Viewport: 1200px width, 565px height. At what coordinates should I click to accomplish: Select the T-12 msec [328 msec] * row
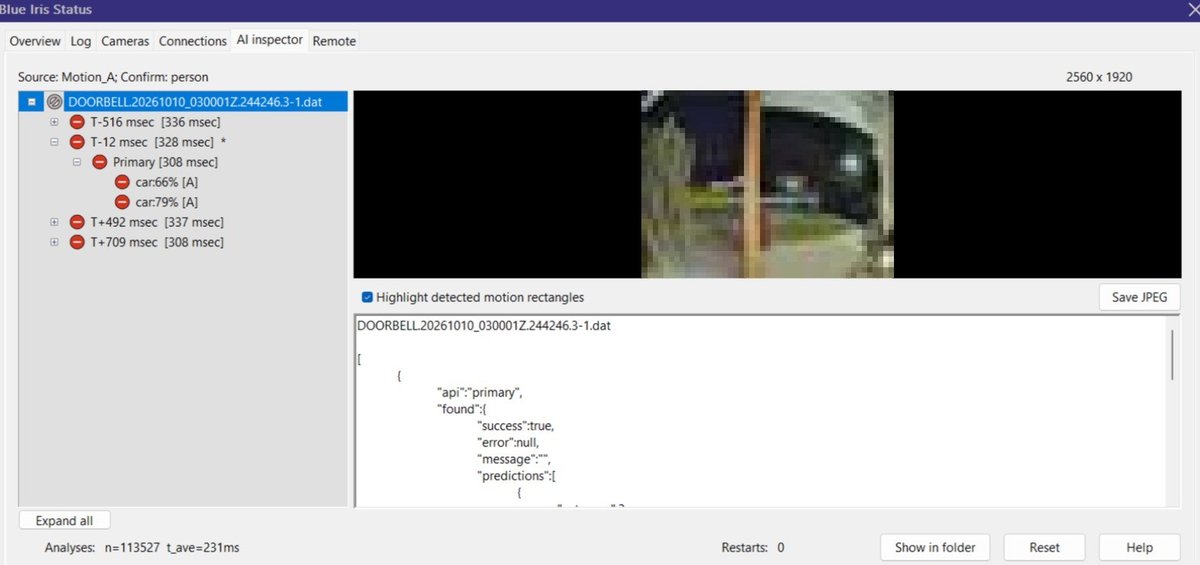158,142
